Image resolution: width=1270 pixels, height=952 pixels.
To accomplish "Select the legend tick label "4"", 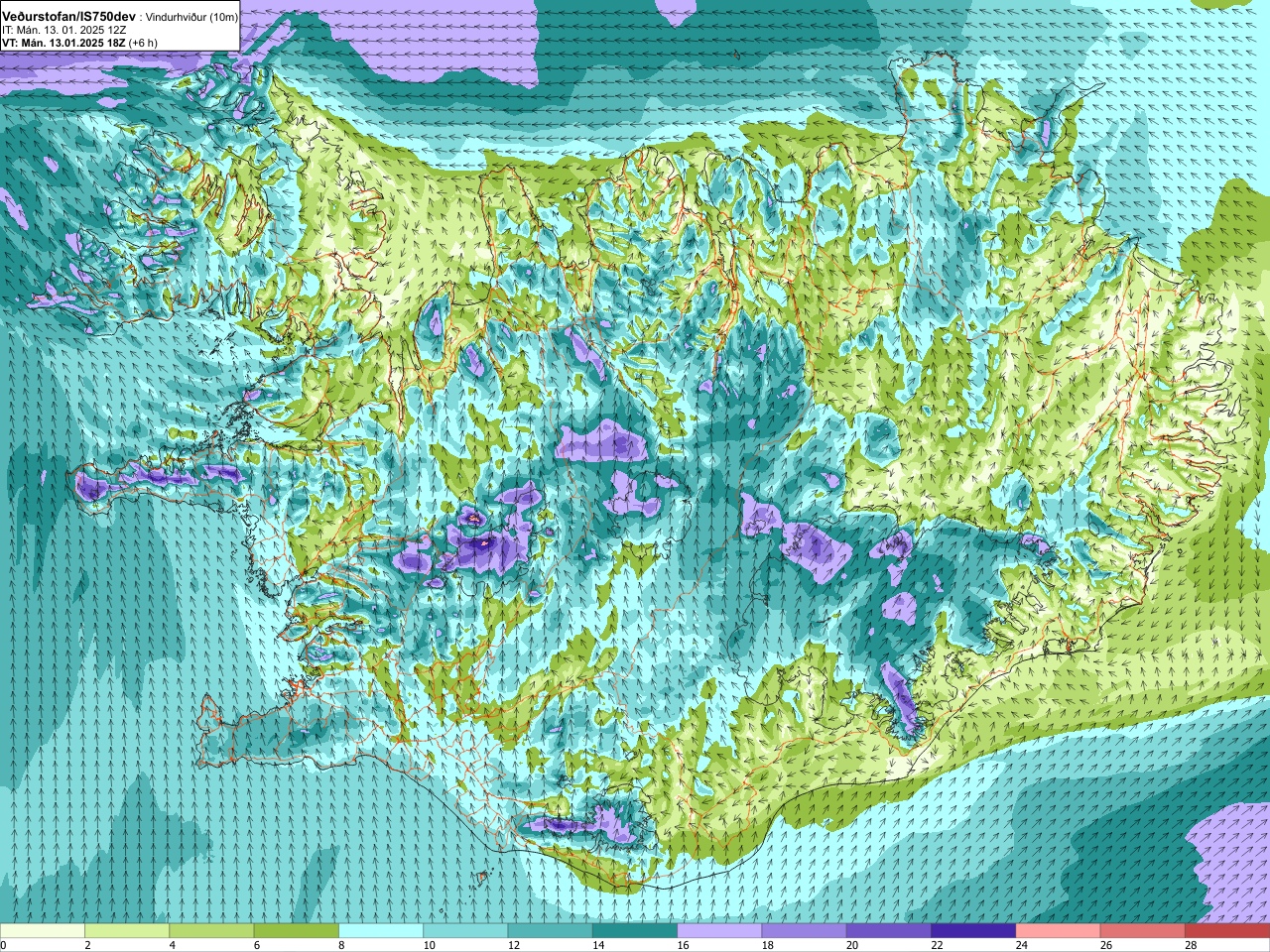I will coord(173,945).
